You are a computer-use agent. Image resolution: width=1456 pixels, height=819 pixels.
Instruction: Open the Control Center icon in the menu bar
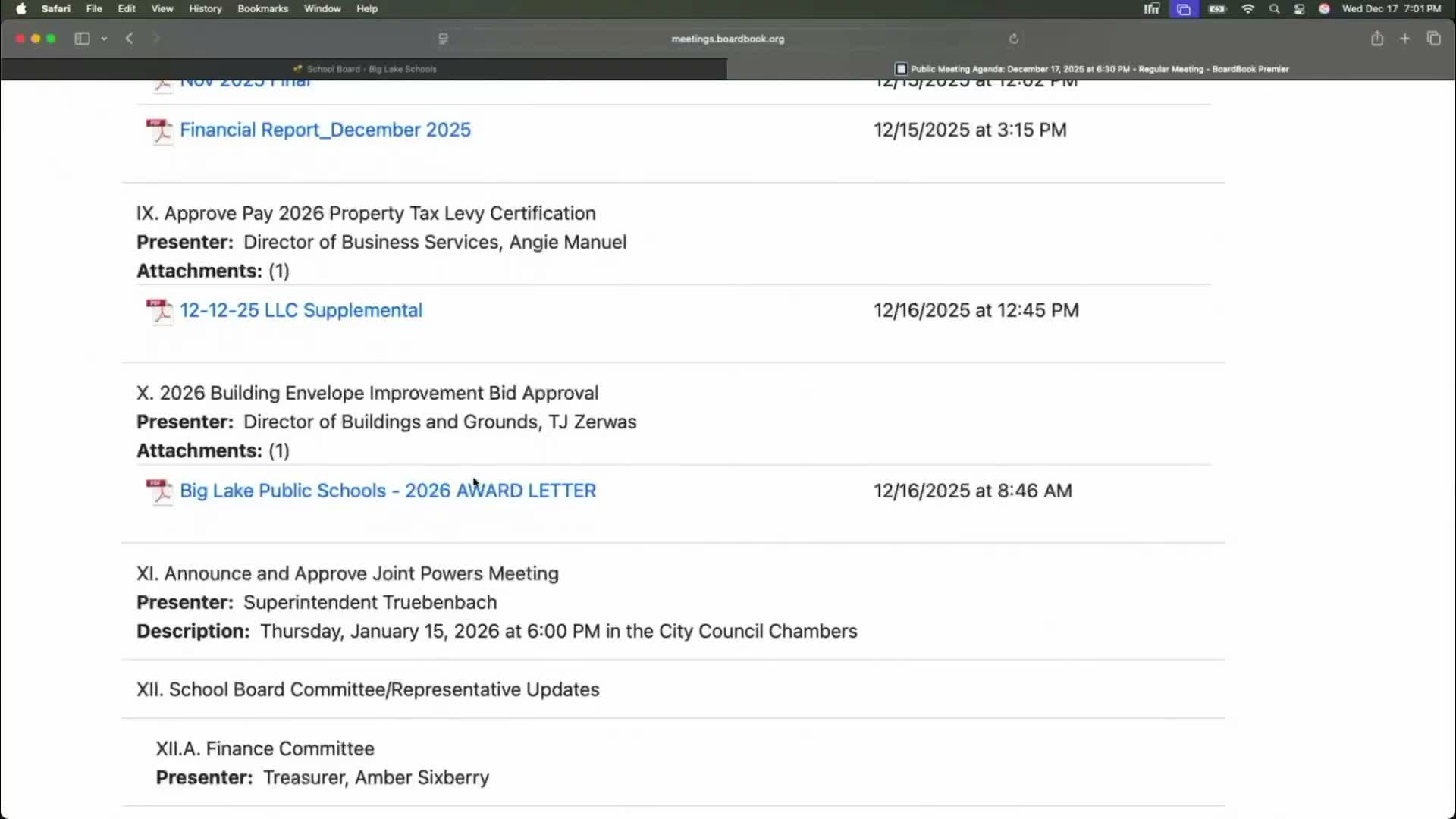click(1299, 8)
